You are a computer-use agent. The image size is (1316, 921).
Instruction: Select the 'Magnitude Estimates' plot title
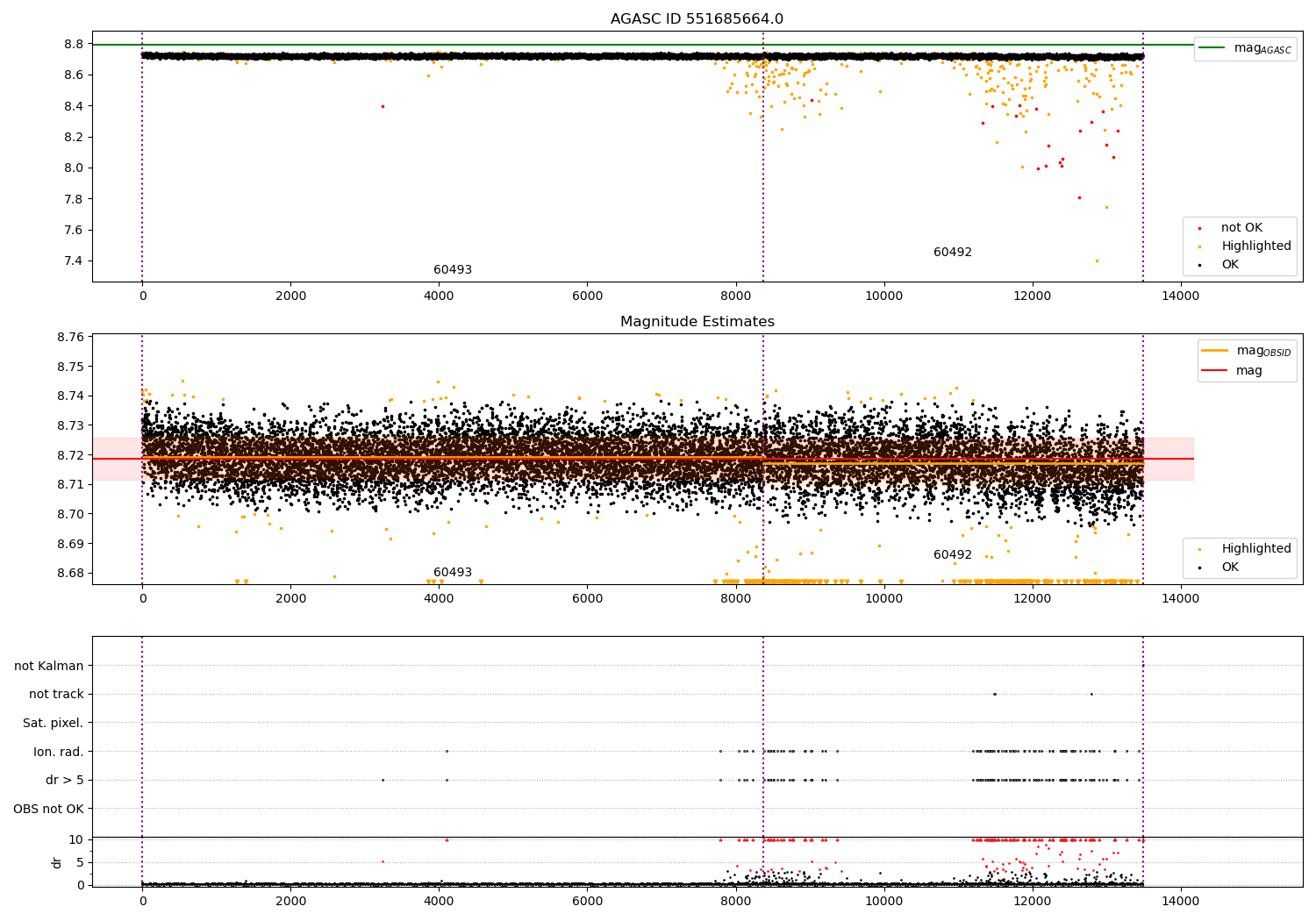tap(697, 322)
